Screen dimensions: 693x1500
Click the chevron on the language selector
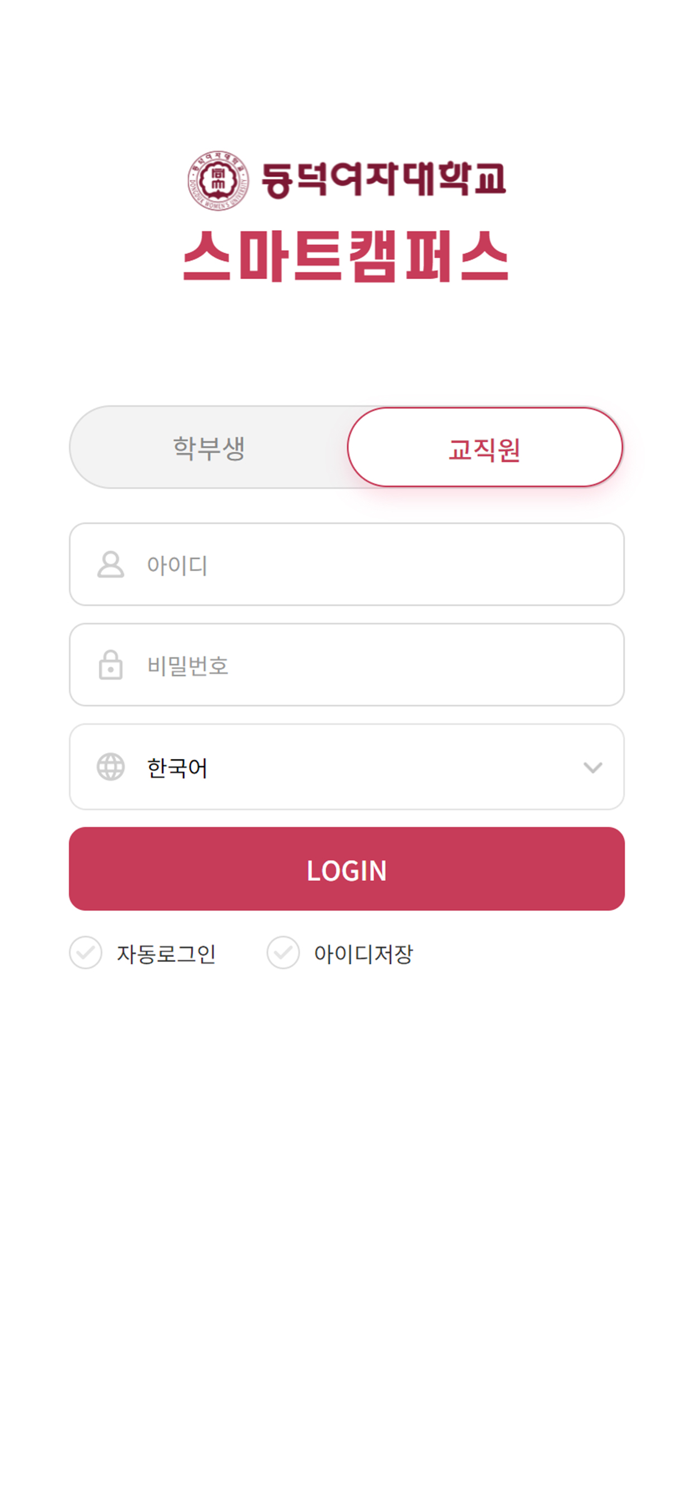(x=592, y=767)
